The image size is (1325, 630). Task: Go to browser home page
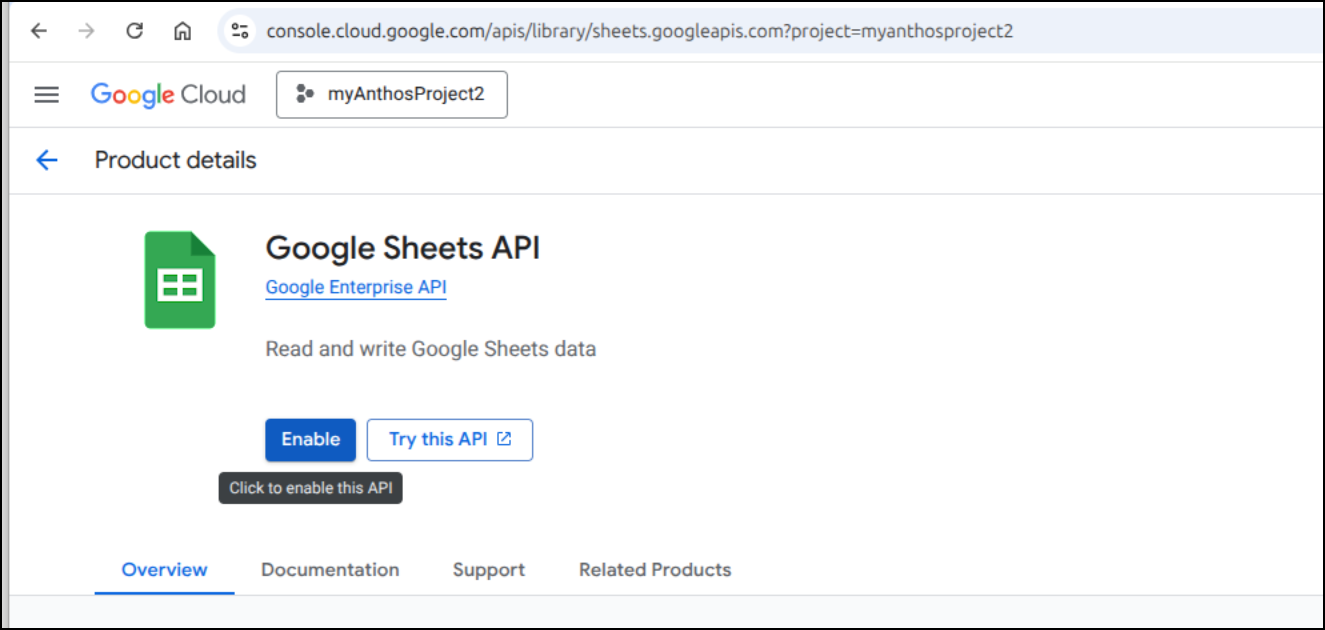click(x=183, y=31)
